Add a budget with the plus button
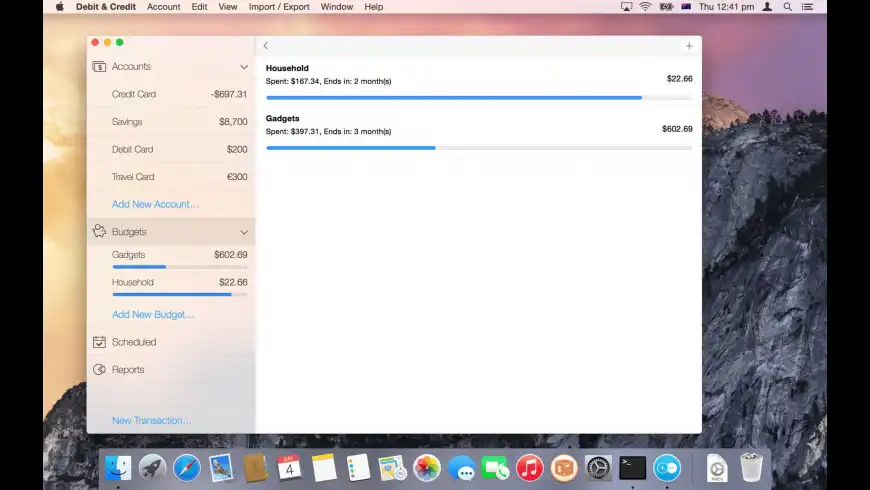 tap(689, 46)
